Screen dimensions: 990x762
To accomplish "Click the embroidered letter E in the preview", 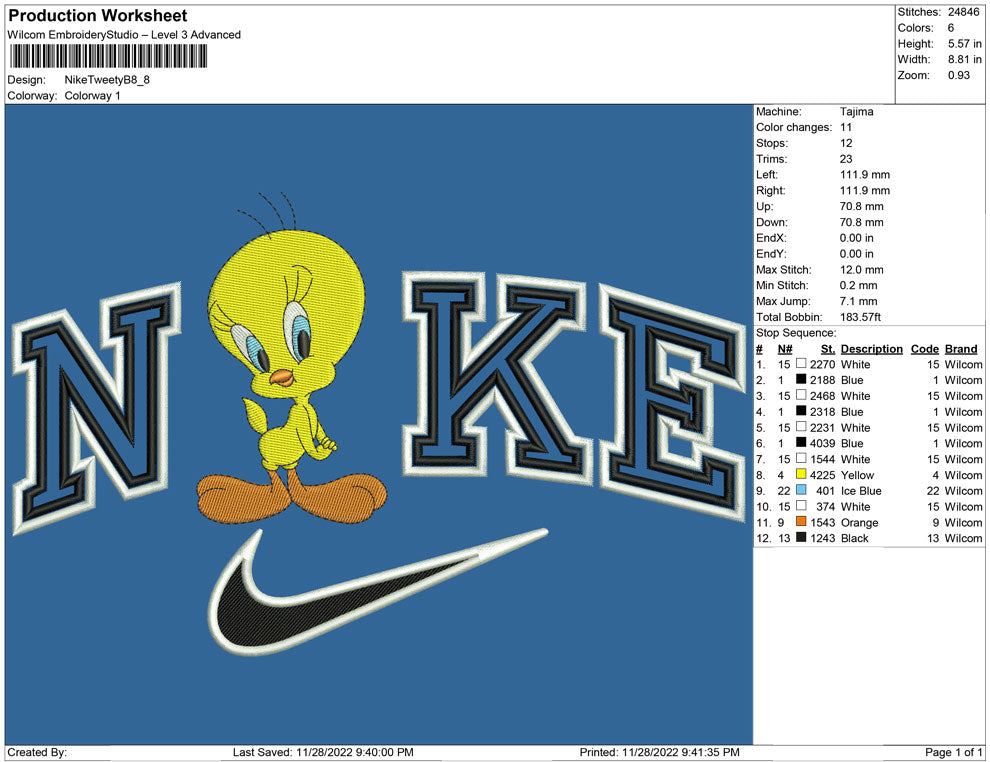I will (x=672, y=402).
